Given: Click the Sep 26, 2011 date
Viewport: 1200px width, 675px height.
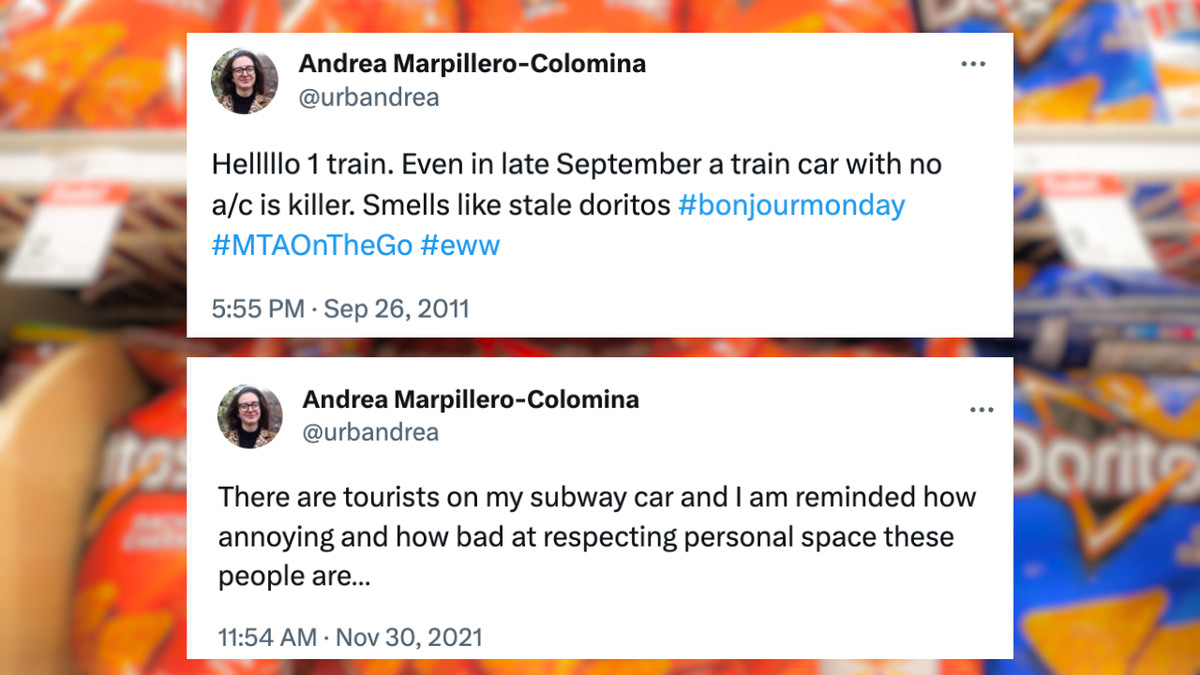Looking at the screenshot, I should pyautogui.click(x=396, y=309).
